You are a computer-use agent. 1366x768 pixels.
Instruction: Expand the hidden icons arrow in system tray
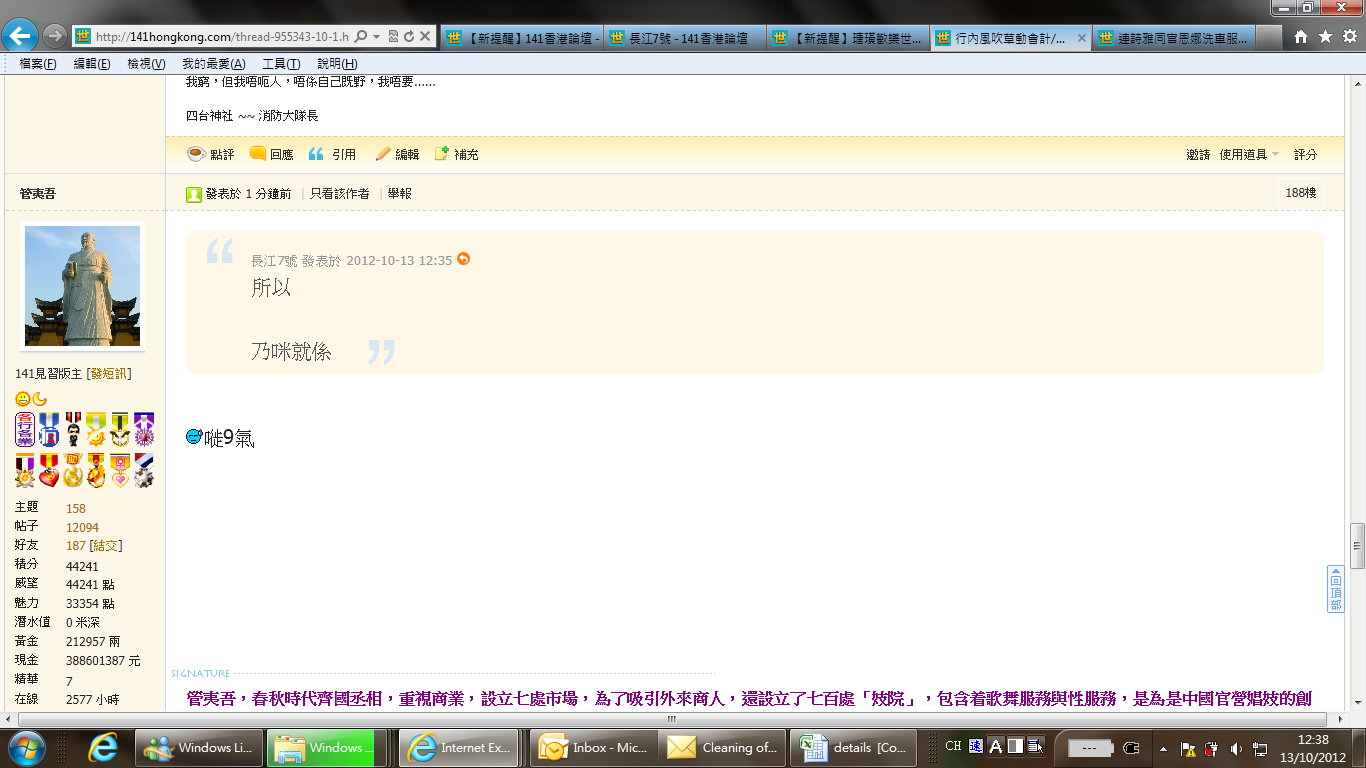(x=1162, y=747)
